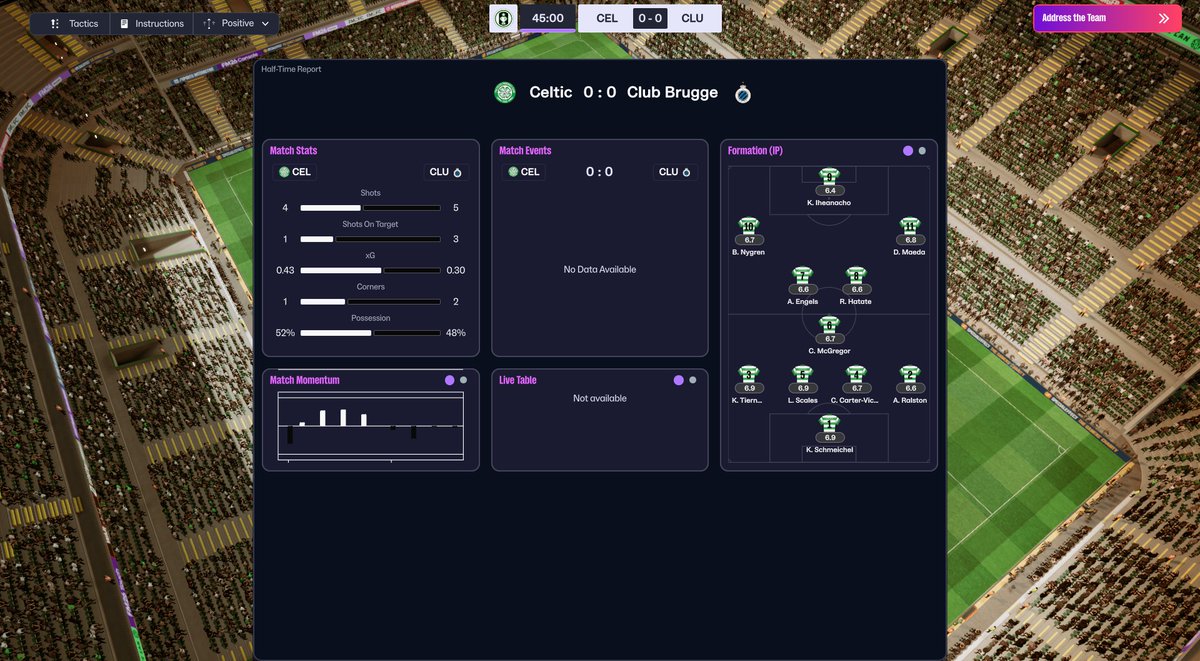Click the CLU label in the scoreboard

coord(692,18)
